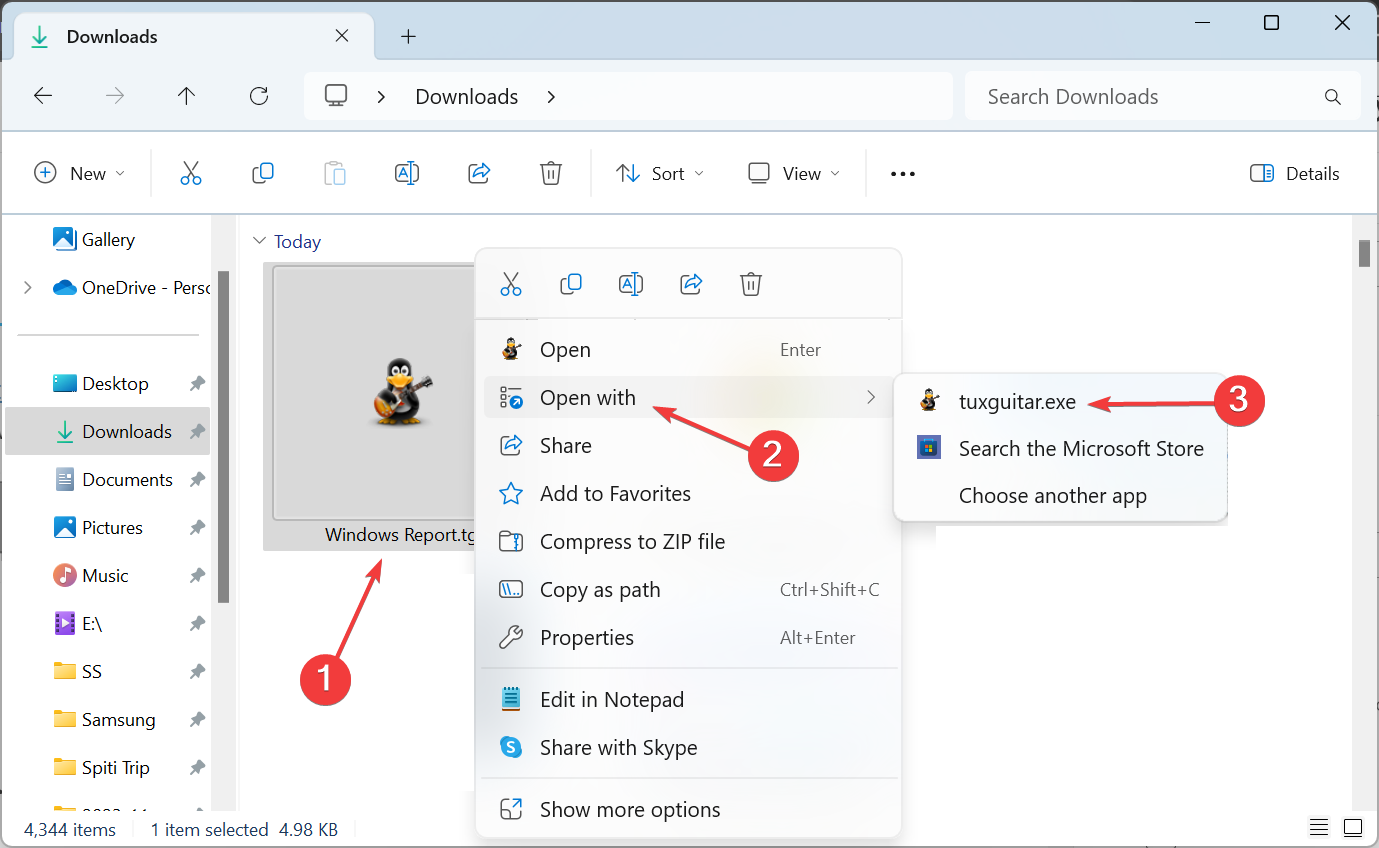Viewport: 1379px width, 848px height.
Task: Close the Downloads tab
Action: point(342,36)
